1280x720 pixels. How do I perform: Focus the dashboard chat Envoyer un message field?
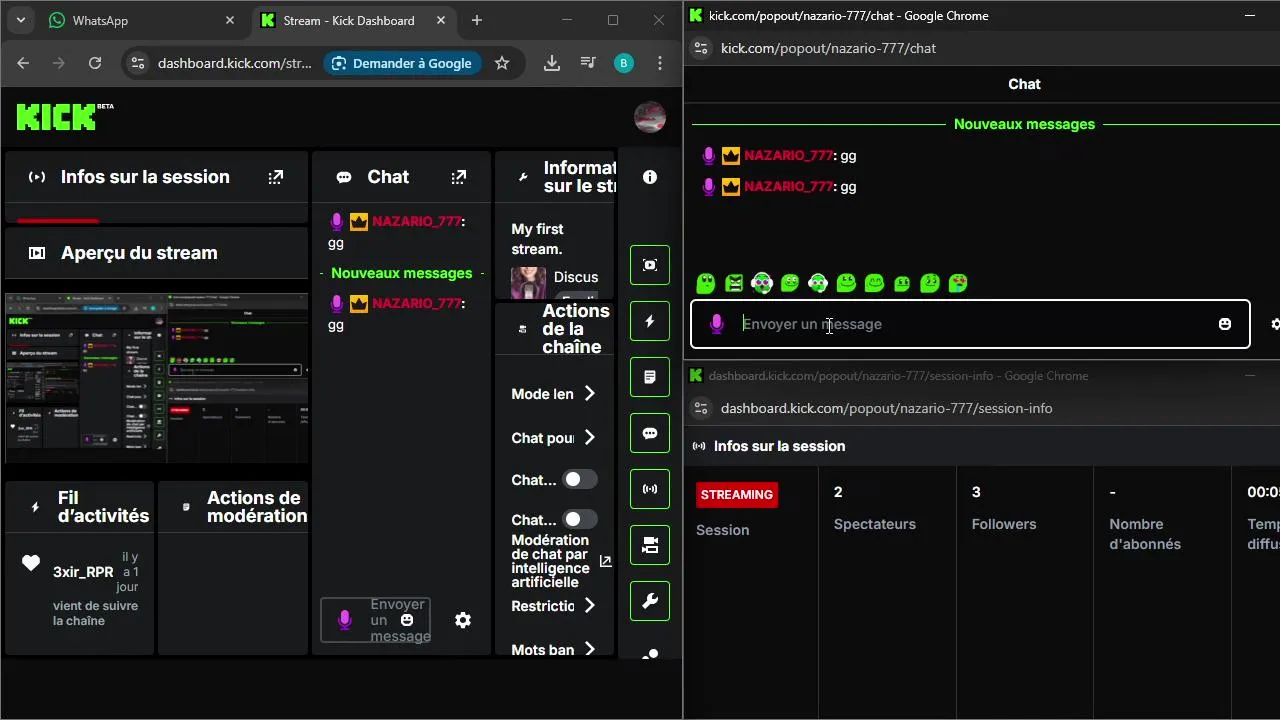(376, 620)
